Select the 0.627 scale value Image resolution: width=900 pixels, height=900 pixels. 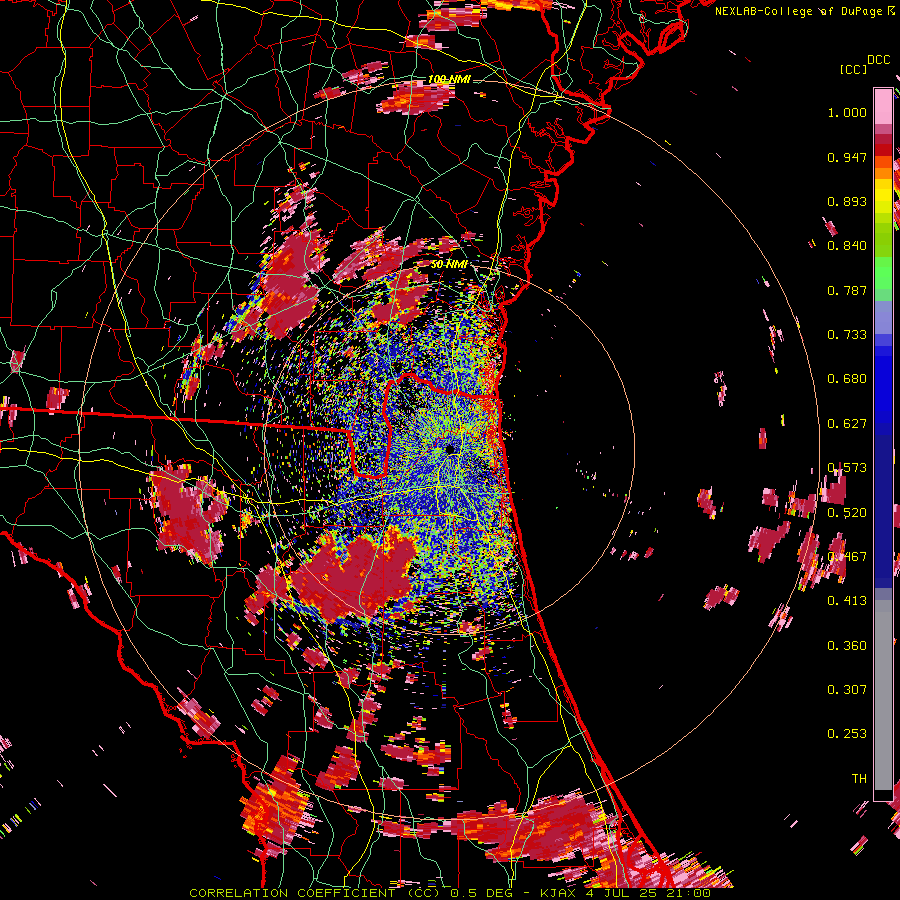coord(847,424)
